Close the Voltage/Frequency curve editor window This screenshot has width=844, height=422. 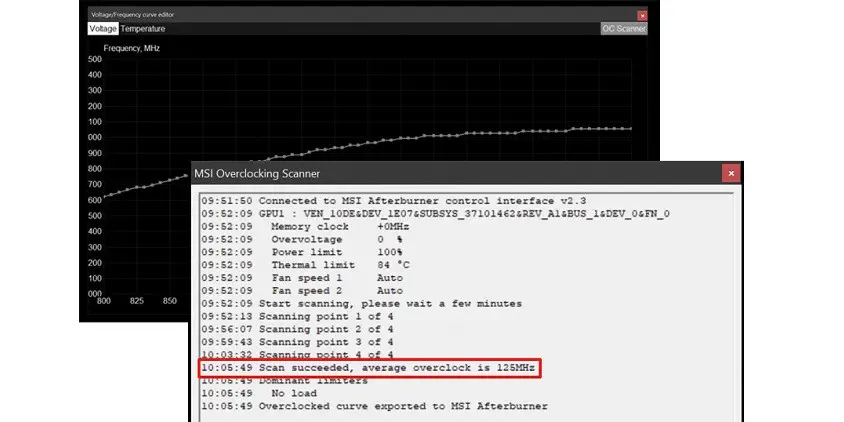(x=642, y=16)
